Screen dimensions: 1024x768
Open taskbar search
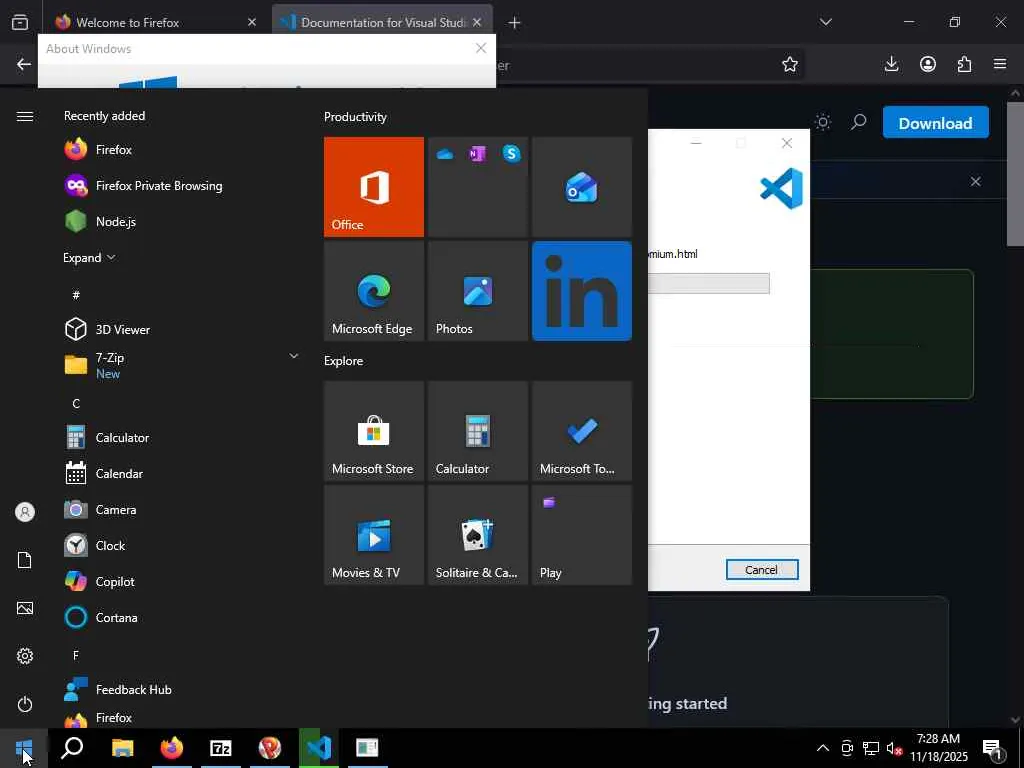tap(72, 748)
